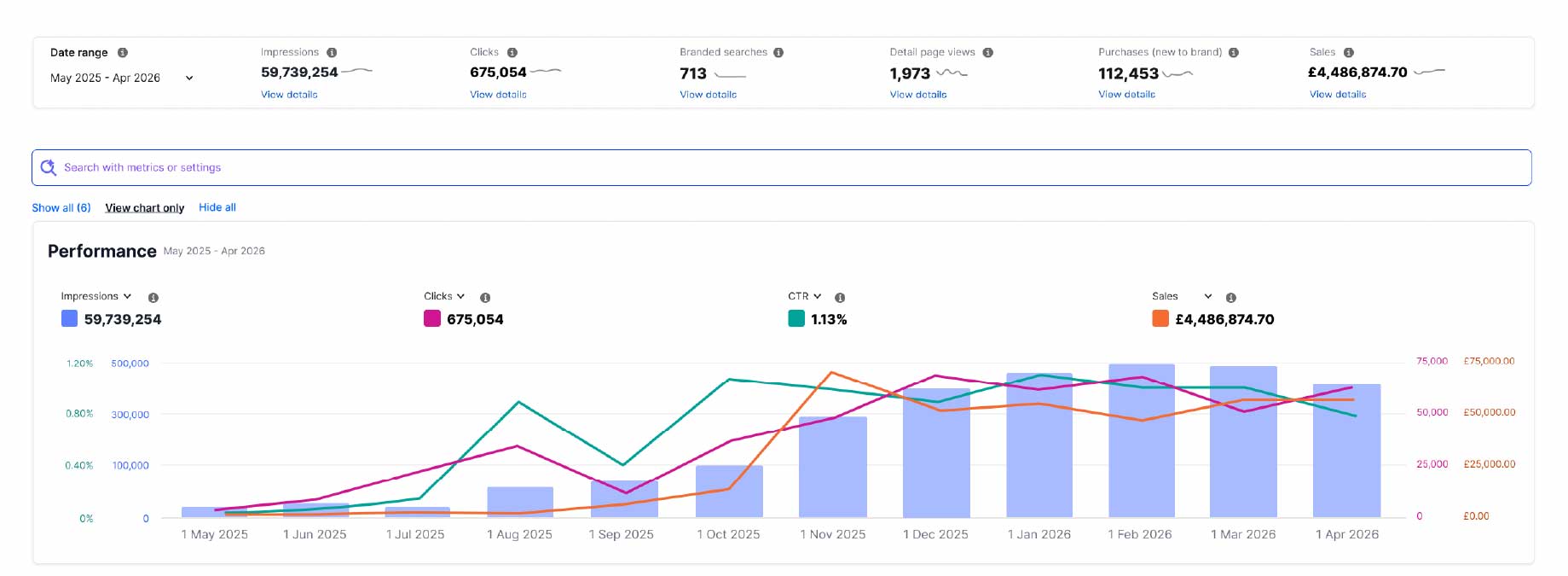The height and width of the screenshot is (576, 1568).
Task: Open View details under Sales
Action: pos(1338,95)
